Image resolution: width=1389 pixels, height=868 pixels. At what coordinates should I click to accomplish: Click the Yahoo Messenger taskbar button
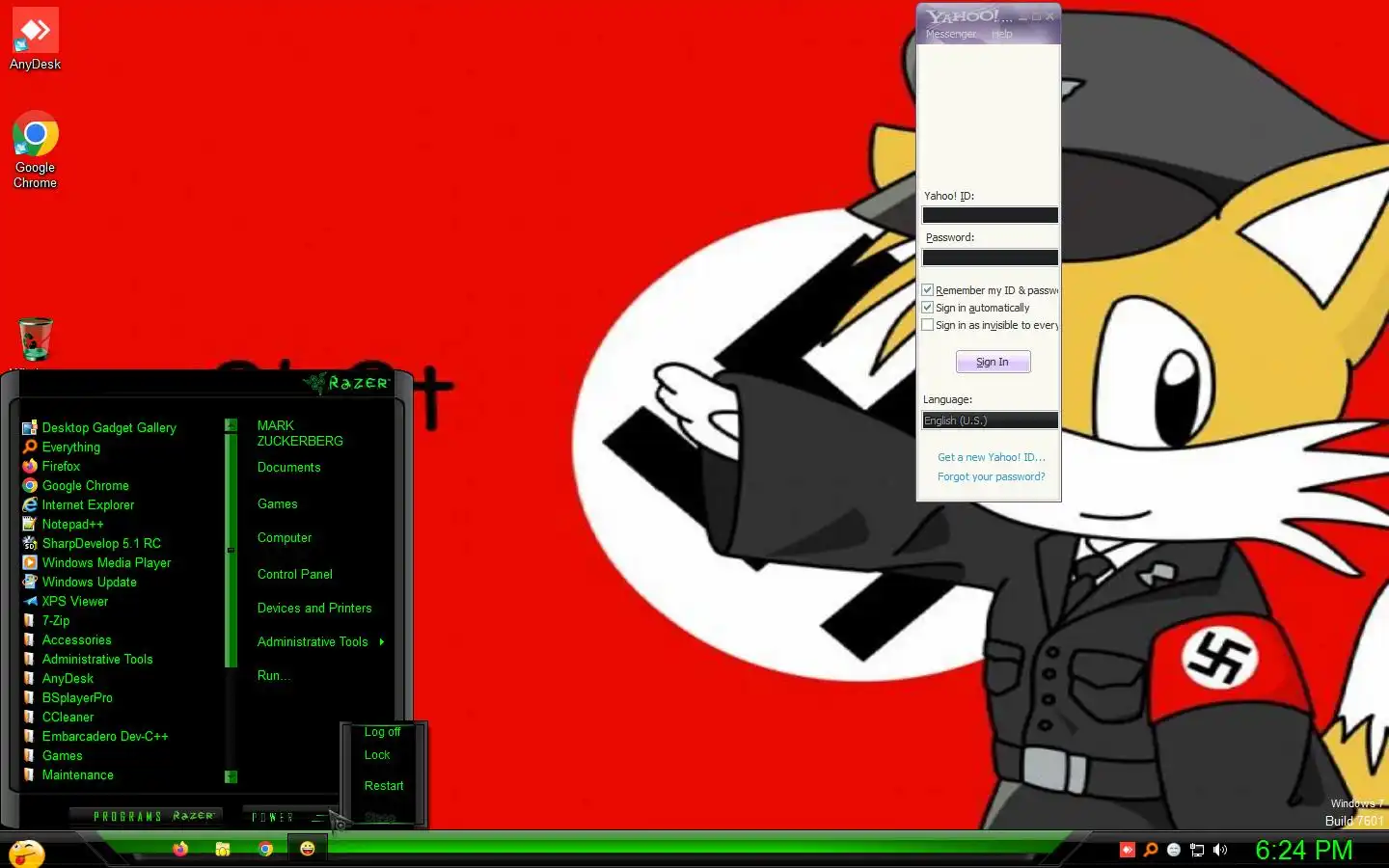click(308, 848)
